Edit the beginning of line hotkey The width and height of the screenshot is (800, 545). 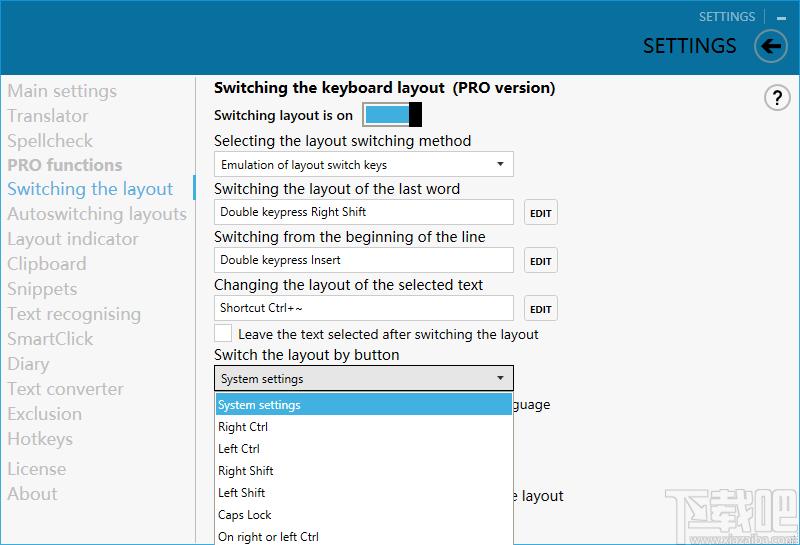(x=541, y=261)
